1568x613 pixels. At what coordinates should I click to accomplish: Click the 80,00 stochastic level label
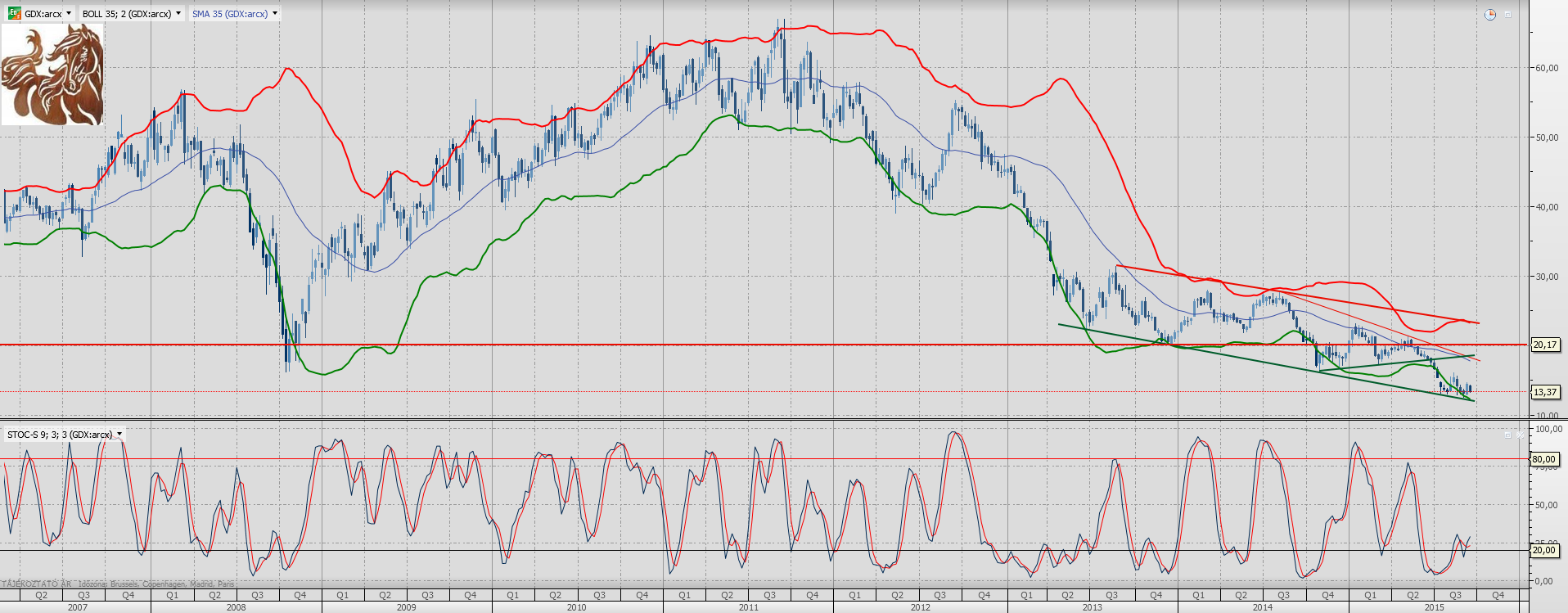click(1543, 459)
